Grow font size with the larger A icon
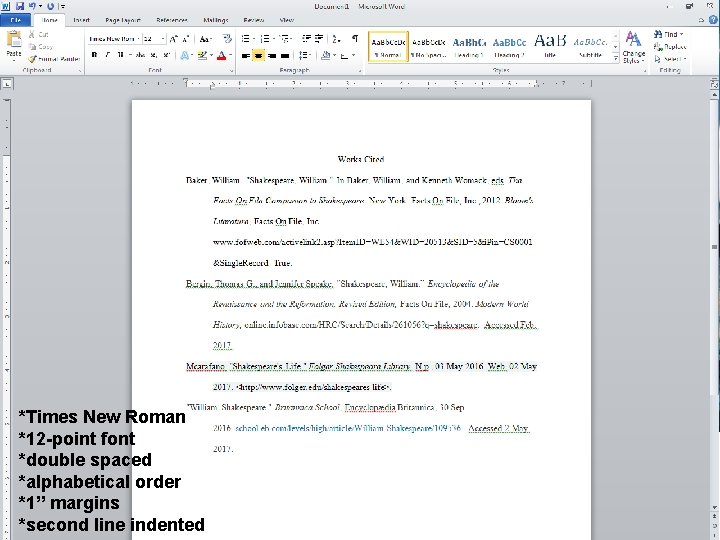720x540 pixels. 174,39
